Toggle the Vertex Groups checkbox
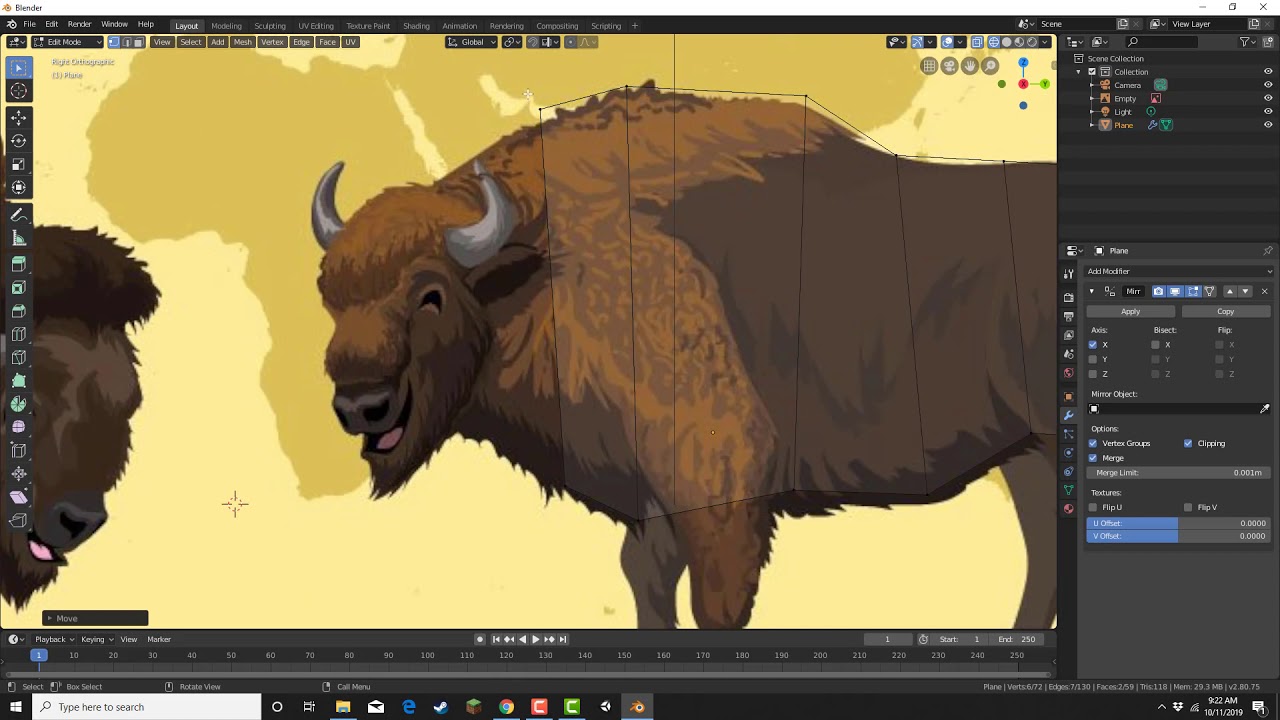 (1093, 443)
